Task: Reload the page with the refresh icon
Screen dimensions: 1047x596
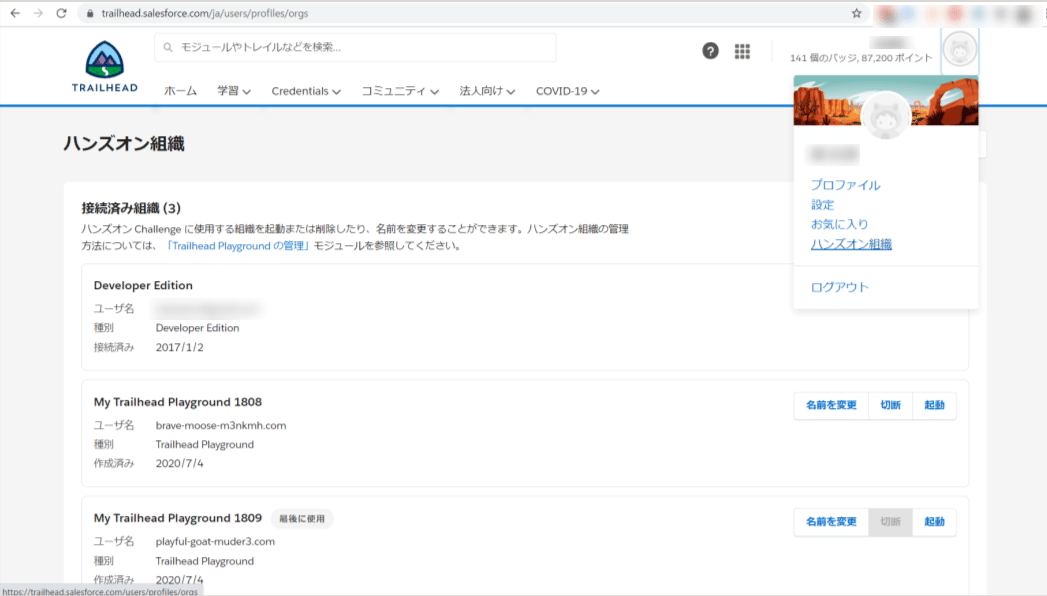Action: 63,14
